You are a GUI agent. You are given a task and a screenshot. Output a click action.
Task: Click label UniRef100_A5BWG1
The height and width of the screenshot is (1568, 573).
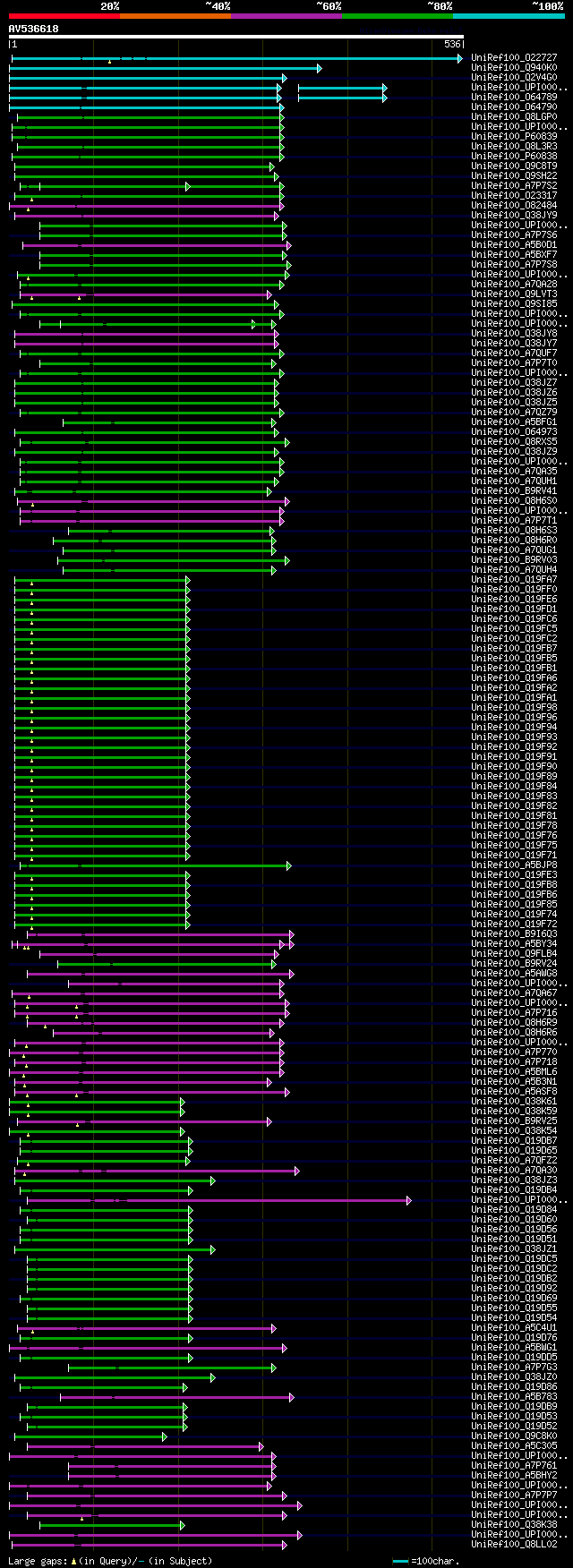pos(514,1348)
